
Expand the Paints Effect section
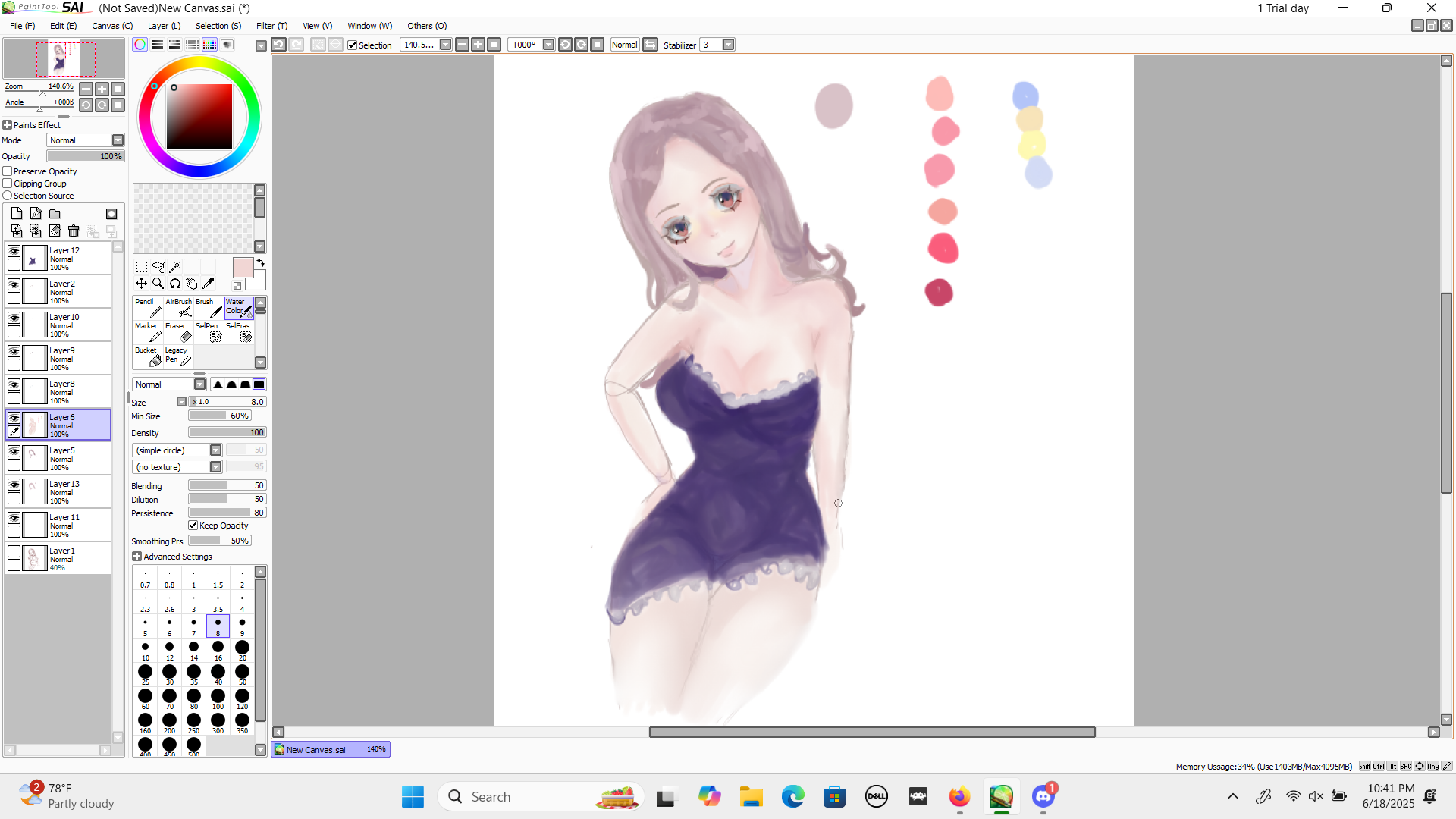coord(8,125)
